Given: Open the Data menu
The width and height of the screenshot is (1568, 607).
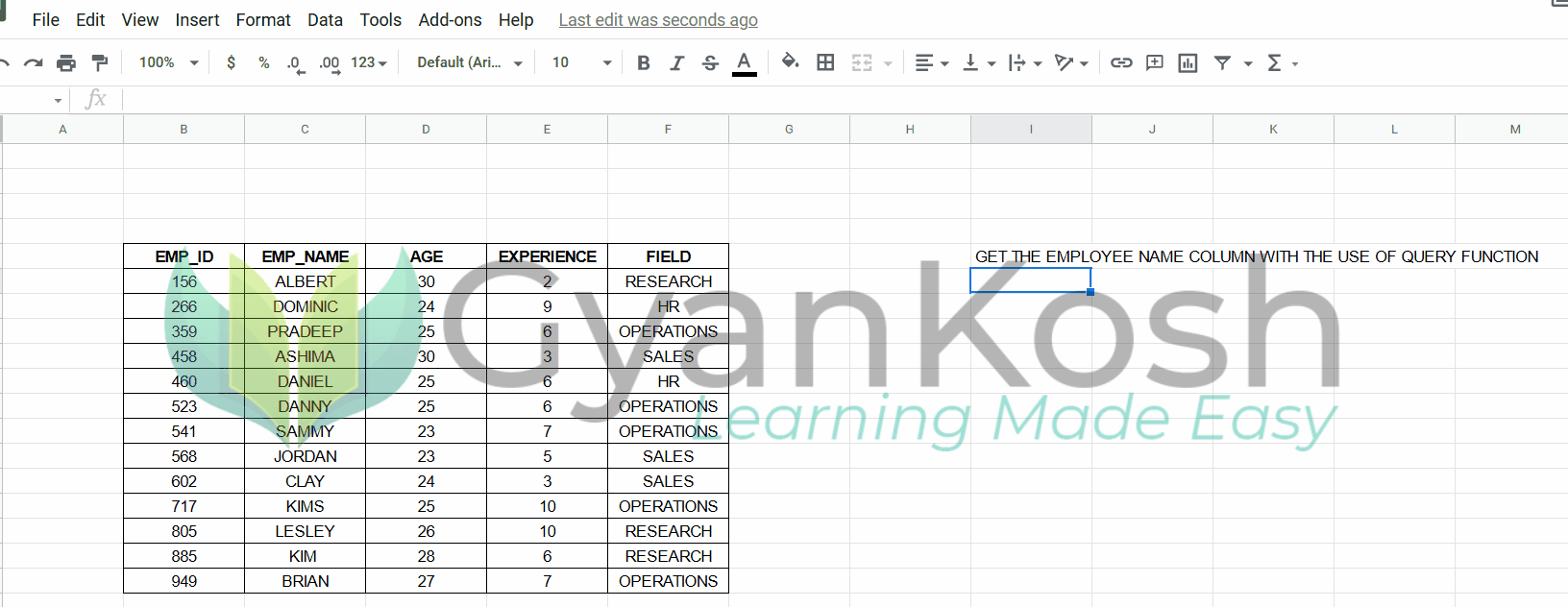Looking at the screenshot, I should coord(325,19).
